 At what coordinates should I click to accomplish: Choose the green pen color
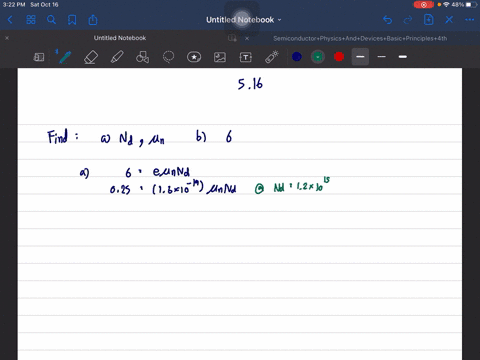click(318, 57)
